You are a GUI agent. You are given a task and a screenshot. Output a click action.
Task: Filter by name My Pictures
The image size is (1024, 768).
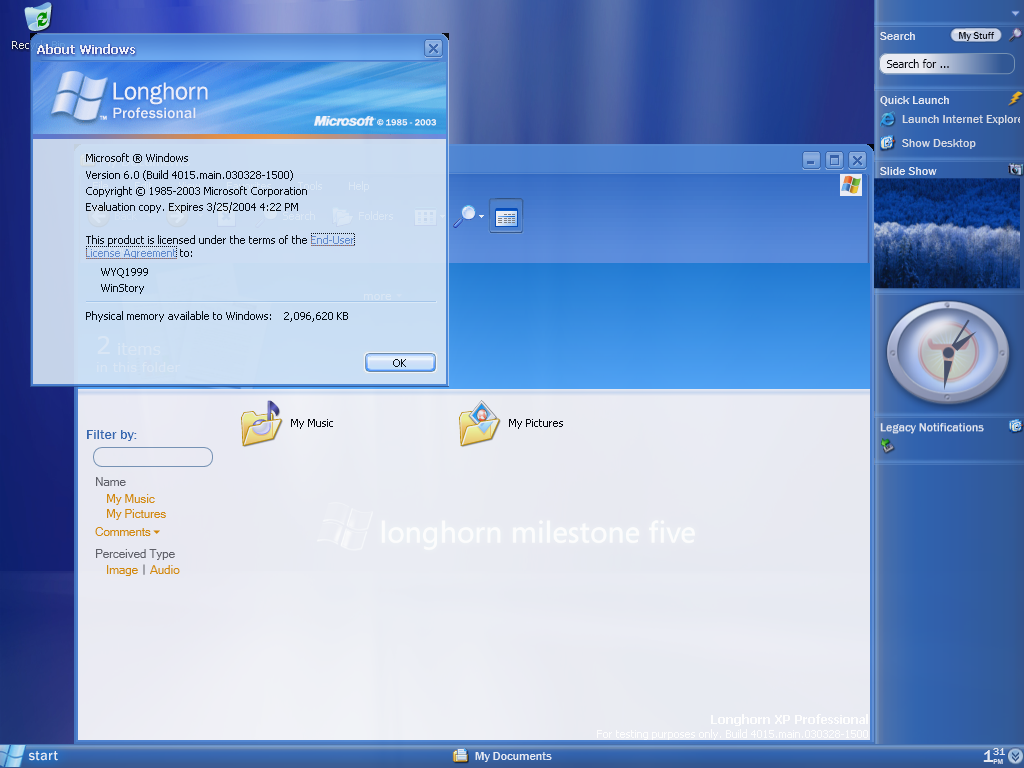[136, 514]
